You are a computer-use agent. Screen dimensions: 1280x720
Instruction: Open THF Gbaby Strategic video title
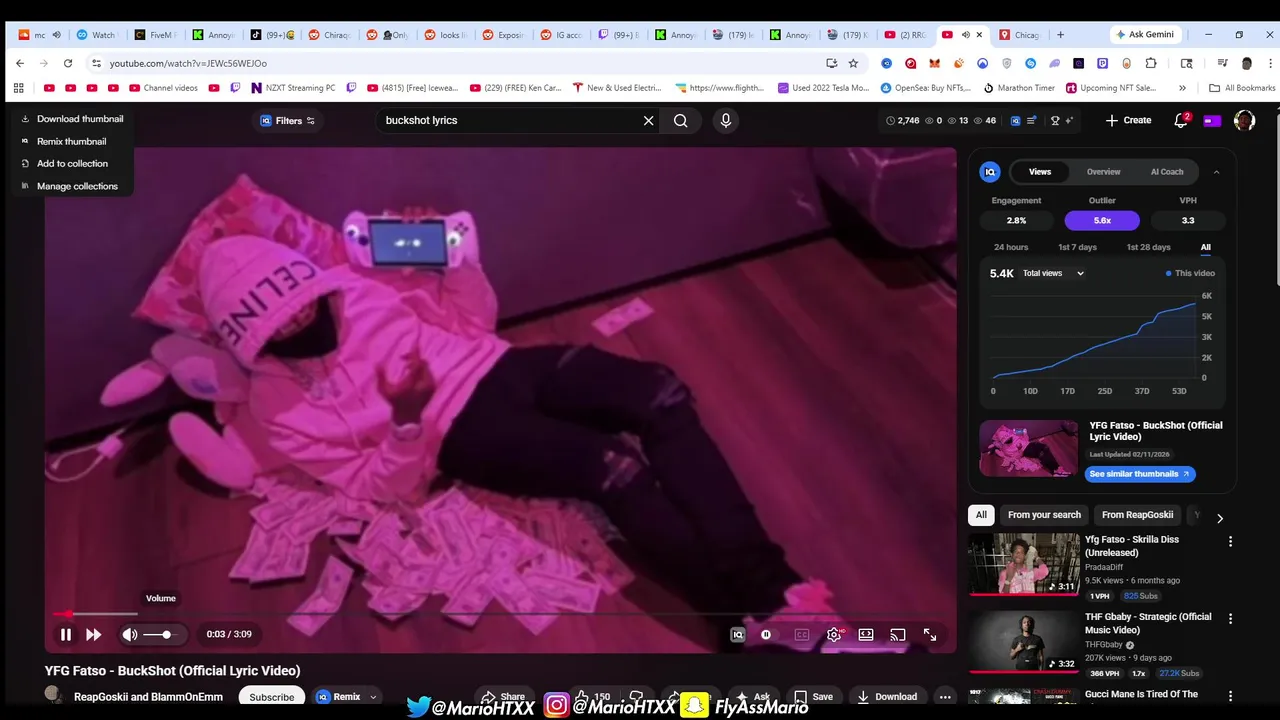(x=1148, y=623)
